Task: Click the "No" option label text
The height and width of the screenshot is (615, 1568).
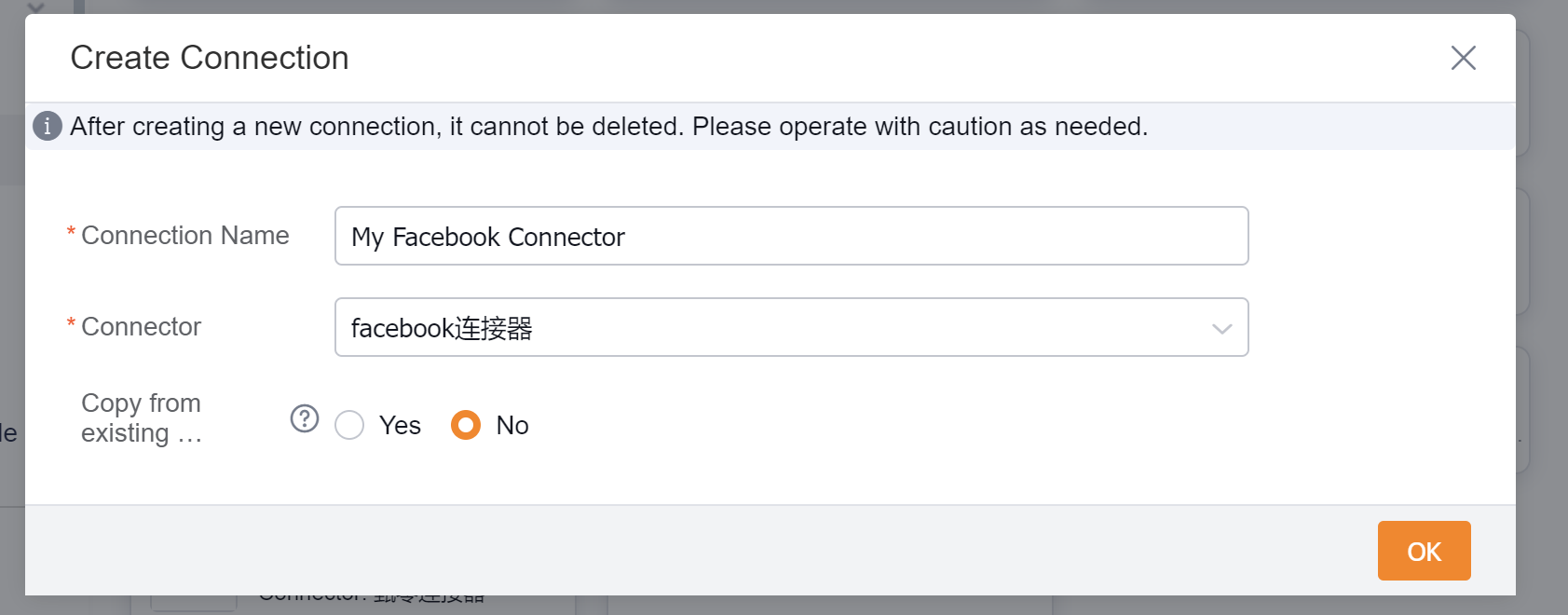Action: tap(512, 426)
